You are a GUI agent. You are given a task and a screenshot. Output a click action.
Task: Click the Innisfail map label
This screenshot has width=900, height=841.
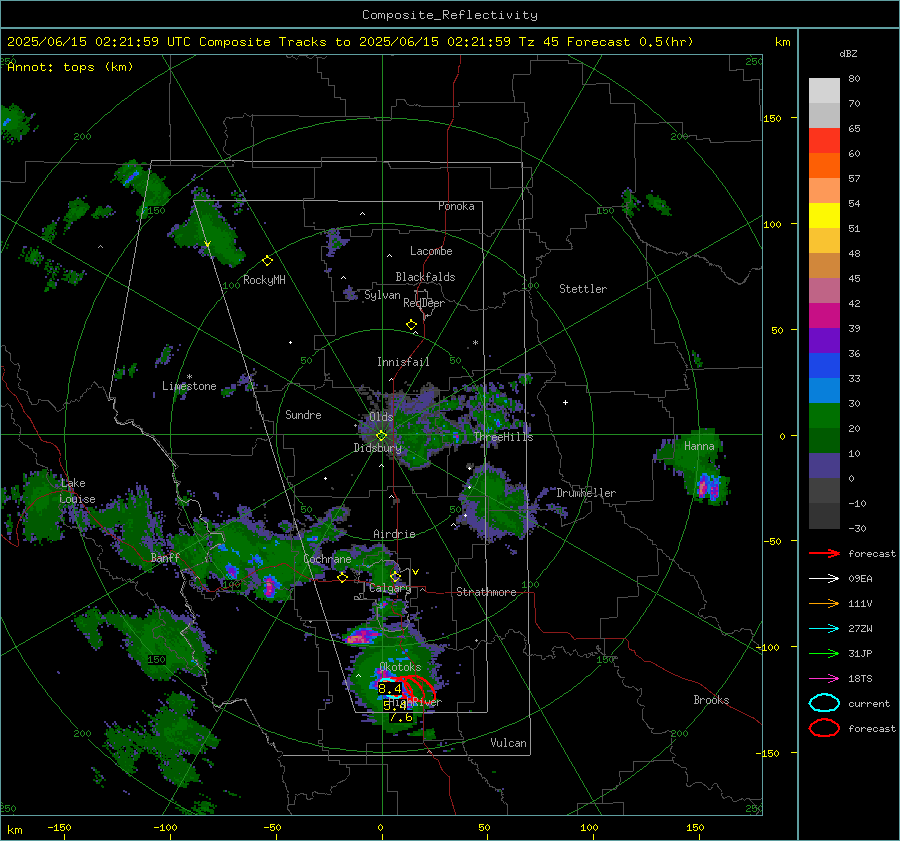pos(403,362)
